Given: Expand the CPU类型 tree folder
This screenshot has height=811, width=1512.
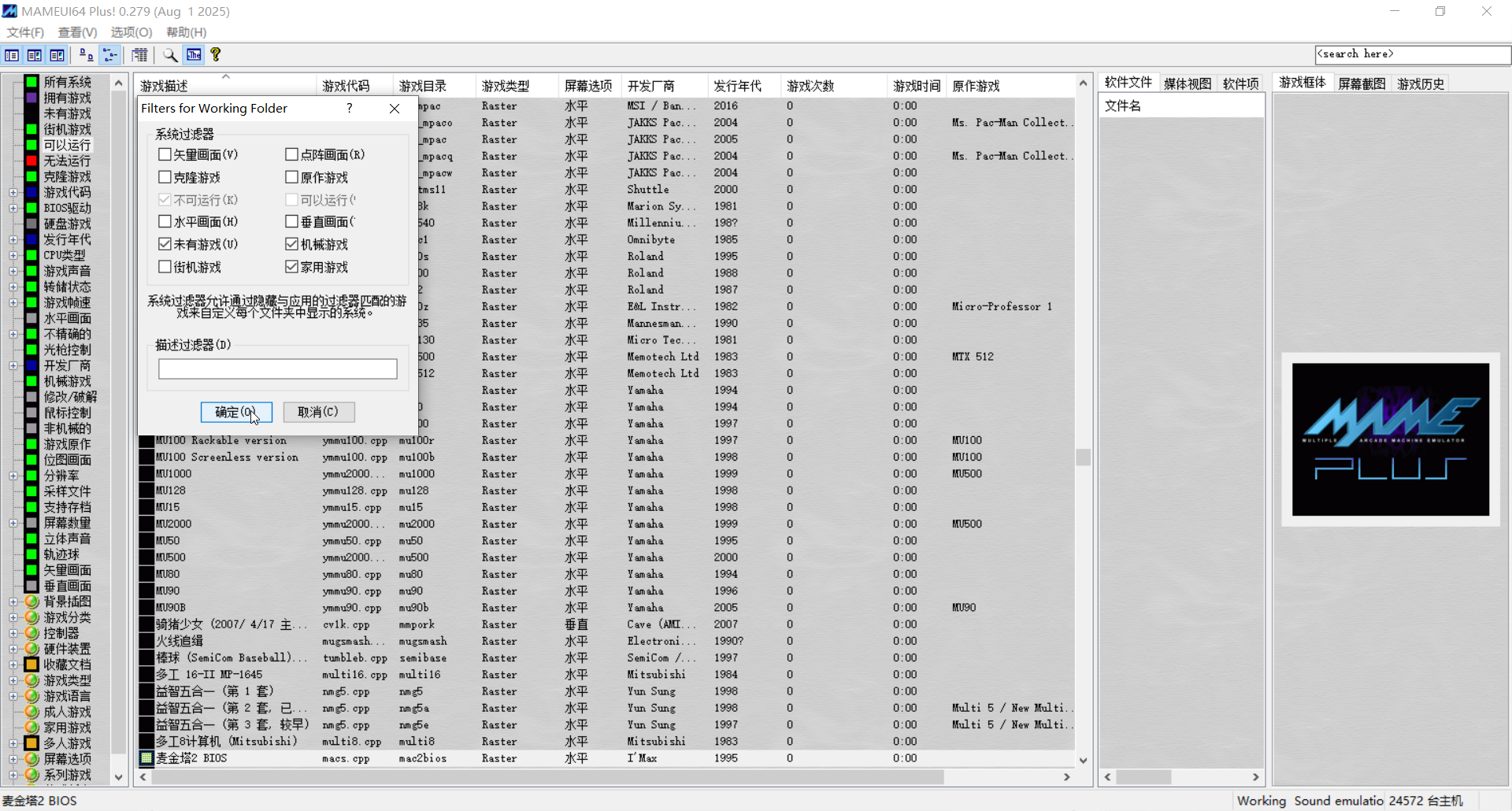Looking at the screenshot, I should (13, 255).
